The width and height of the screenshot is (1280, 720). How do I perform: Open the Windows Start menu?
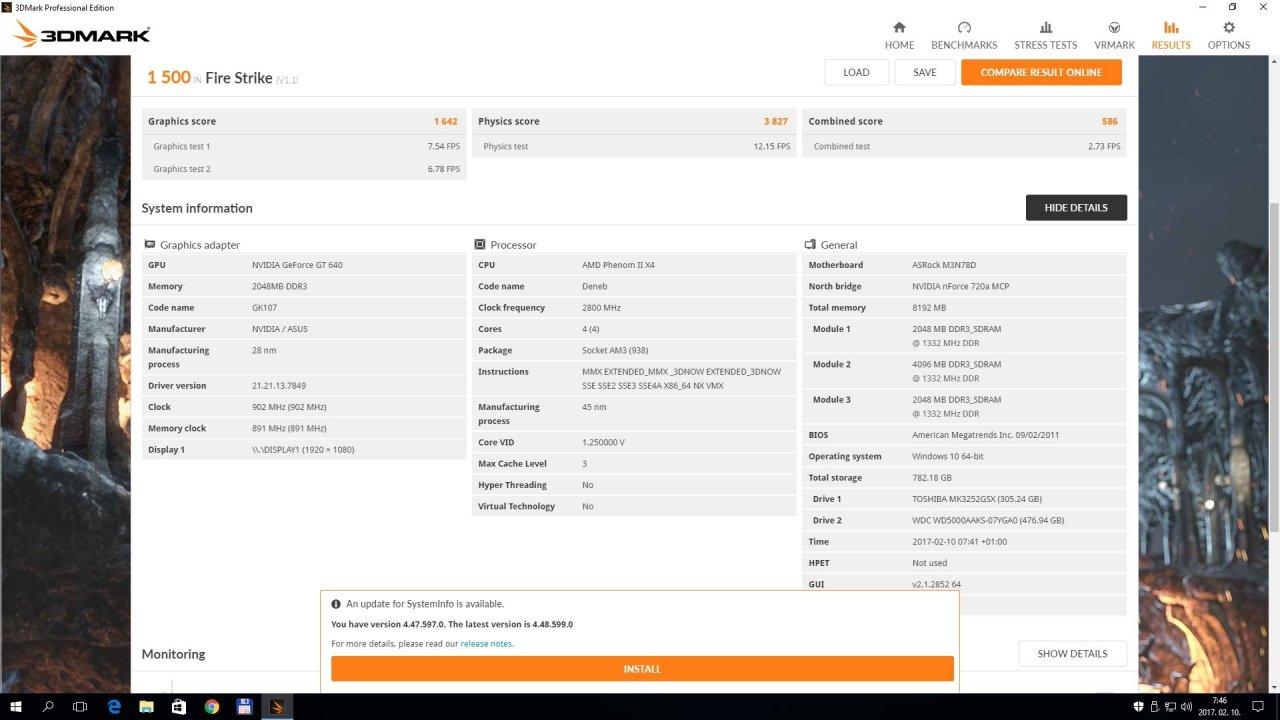click(16, 706)
